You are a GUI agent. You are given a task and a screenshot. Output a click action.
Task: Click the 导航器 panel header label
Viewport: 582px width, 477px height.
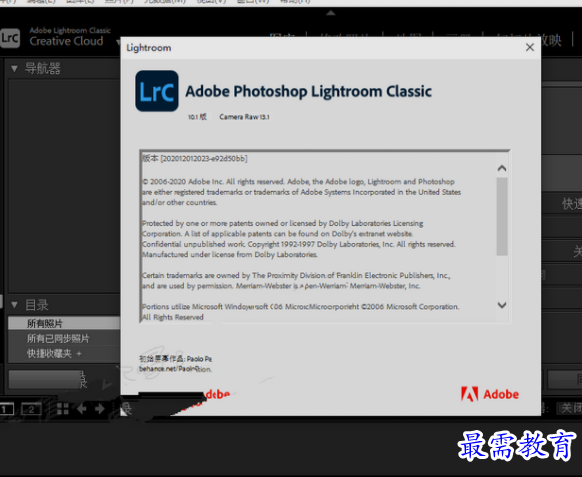click(x=43, y=68)
